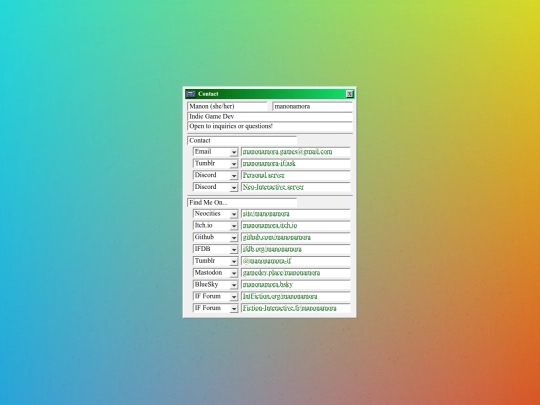
Task: Visit the site/manonamora Neocities link
Action: [266, 214]
